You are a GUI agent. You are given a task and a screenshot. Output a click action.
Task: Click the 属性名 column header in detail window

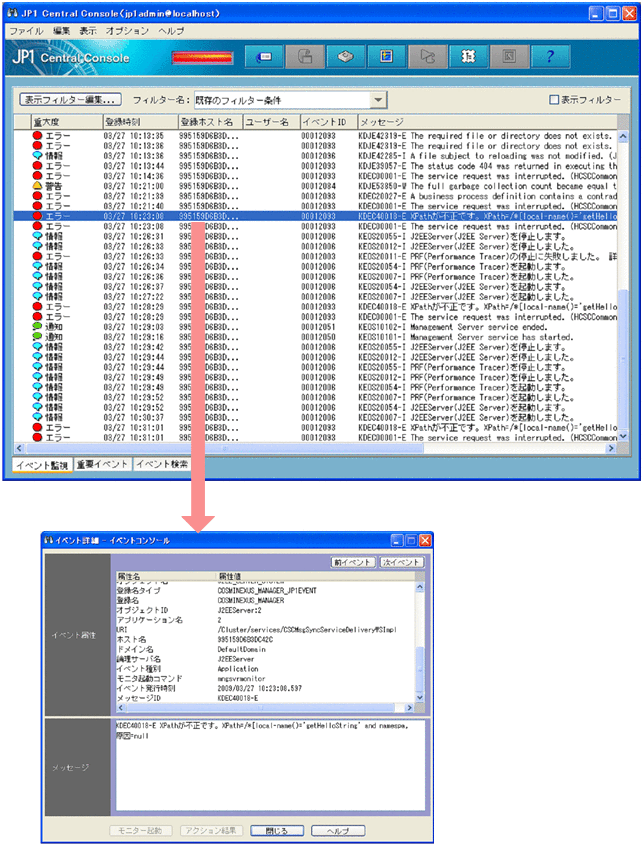166,576
